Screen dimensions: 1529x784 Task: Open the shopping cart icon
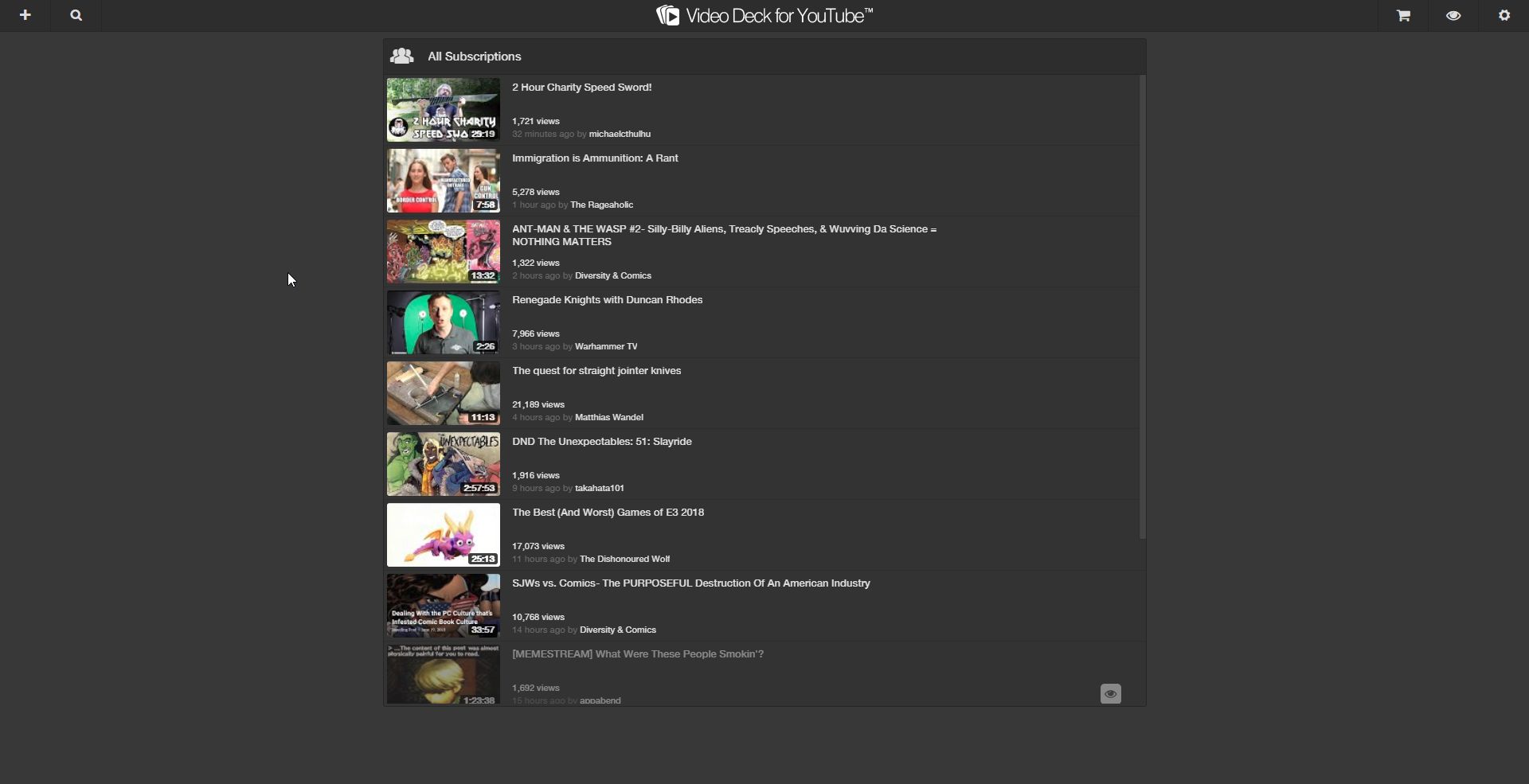1403,15
